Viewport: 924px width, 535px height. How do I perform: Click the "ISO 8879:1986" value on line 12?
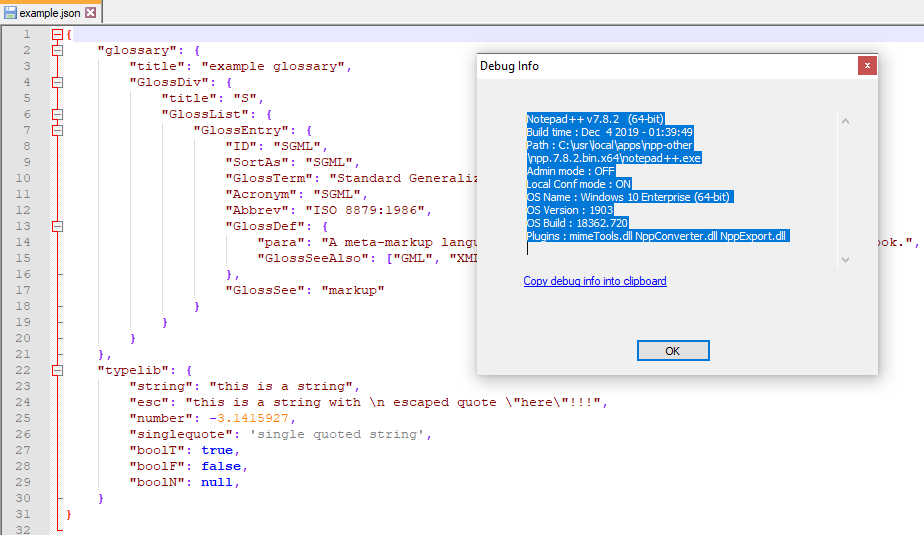pyautogui.click(x=365, y=210)
